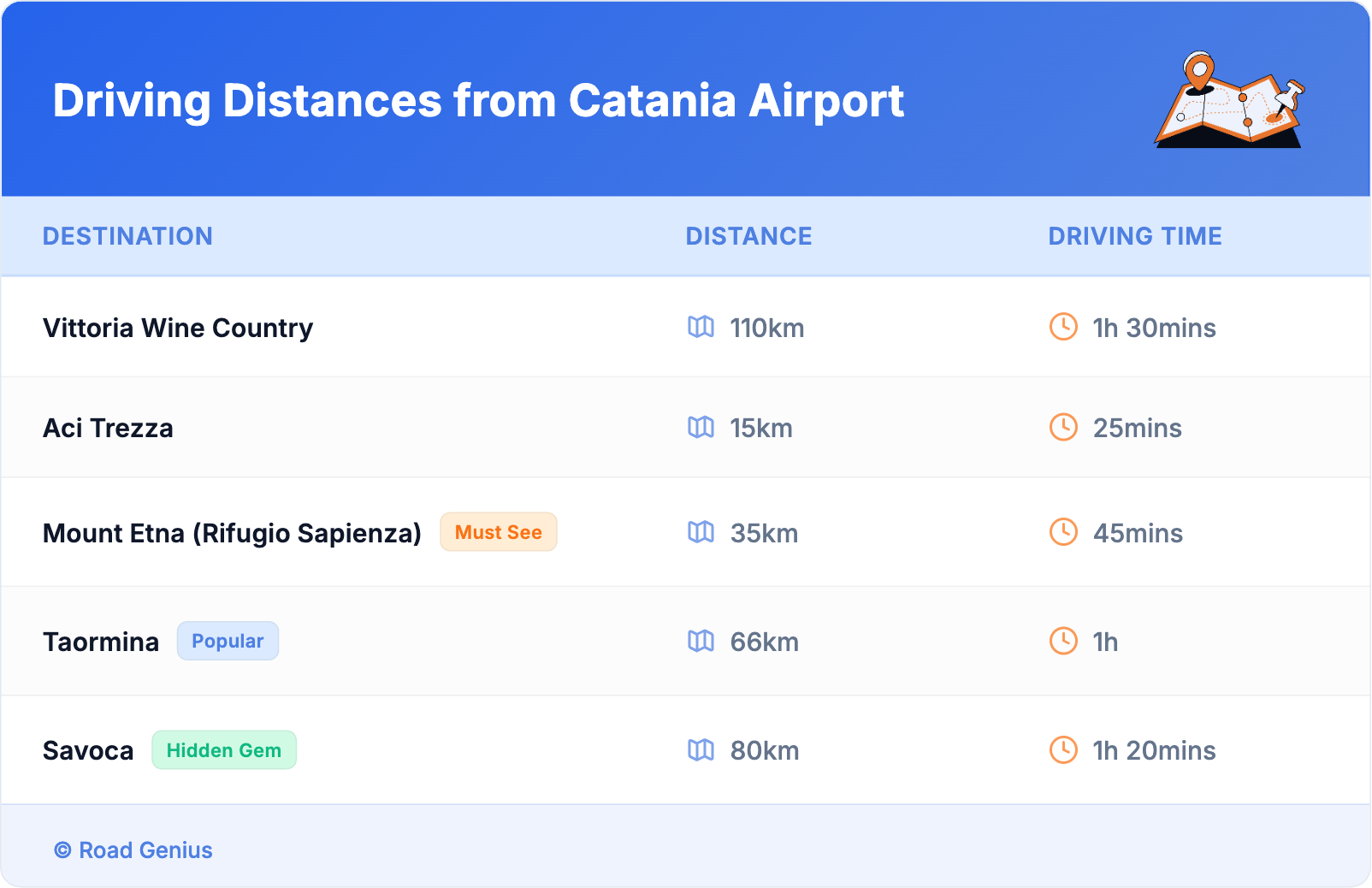Click clock icon beside 25mins
The height and width of the screenshot is (888, 1372).
pos(1063,427)
